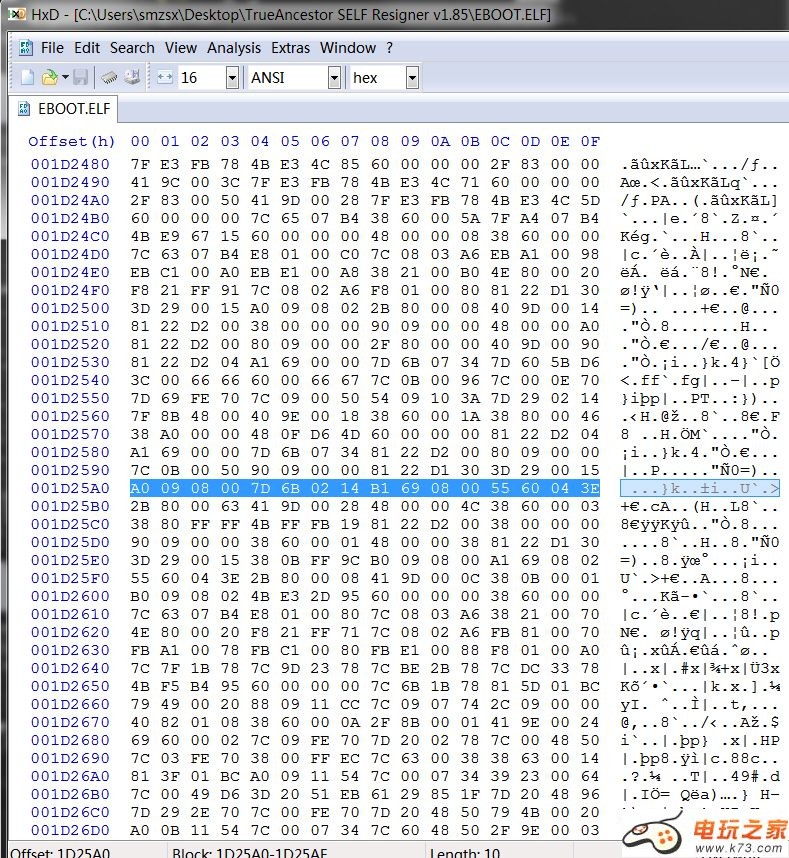Click the Open RAM chip icon
The height and width of the screenshot is (858, 789).
(108, 77)
